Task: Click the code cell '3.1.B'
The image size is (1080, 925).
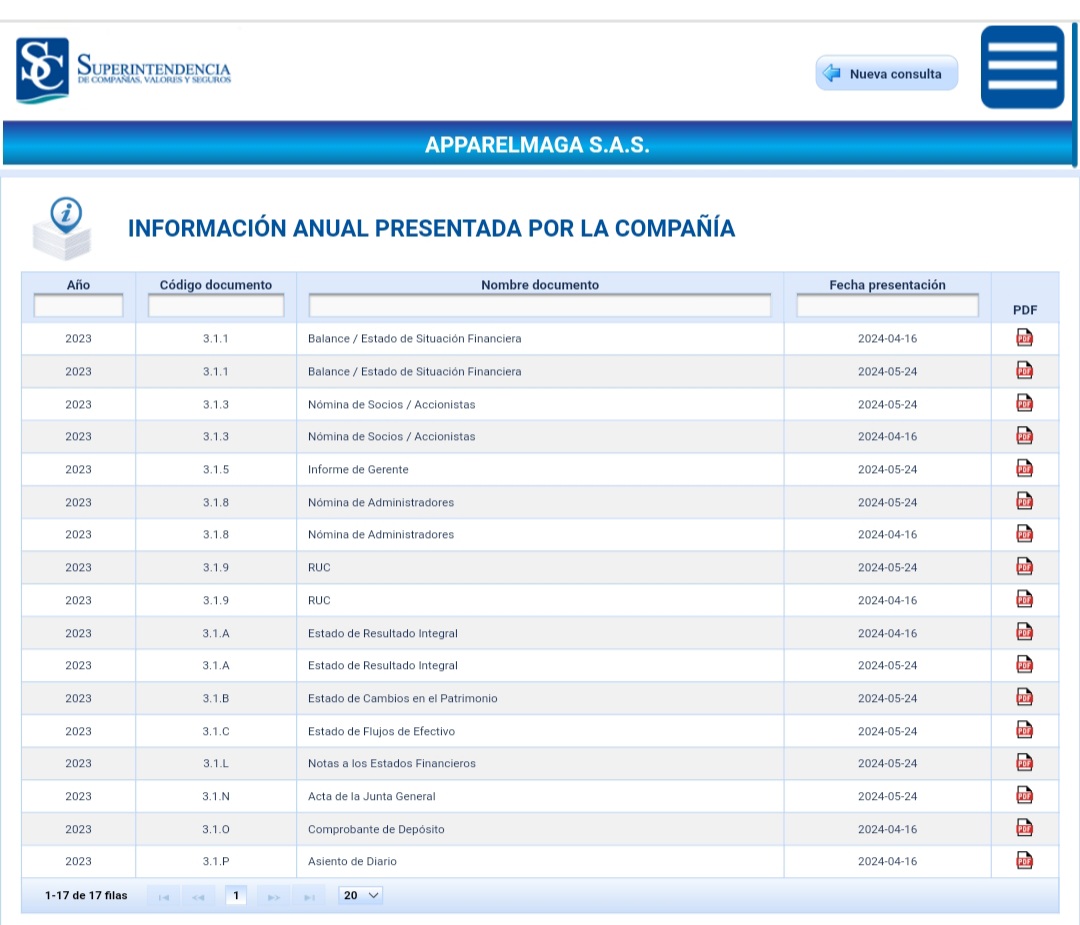Action: click(216, 698)
